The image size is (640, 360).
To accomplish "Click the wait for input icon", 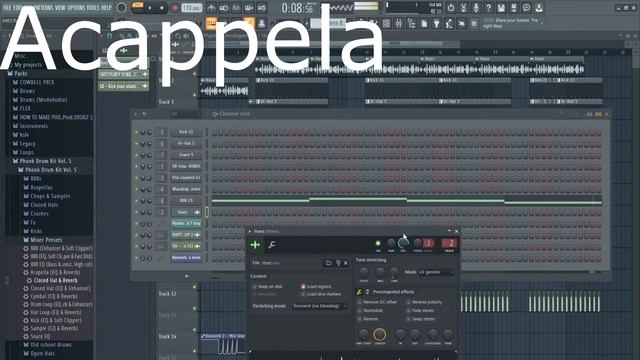I will 224,8.
